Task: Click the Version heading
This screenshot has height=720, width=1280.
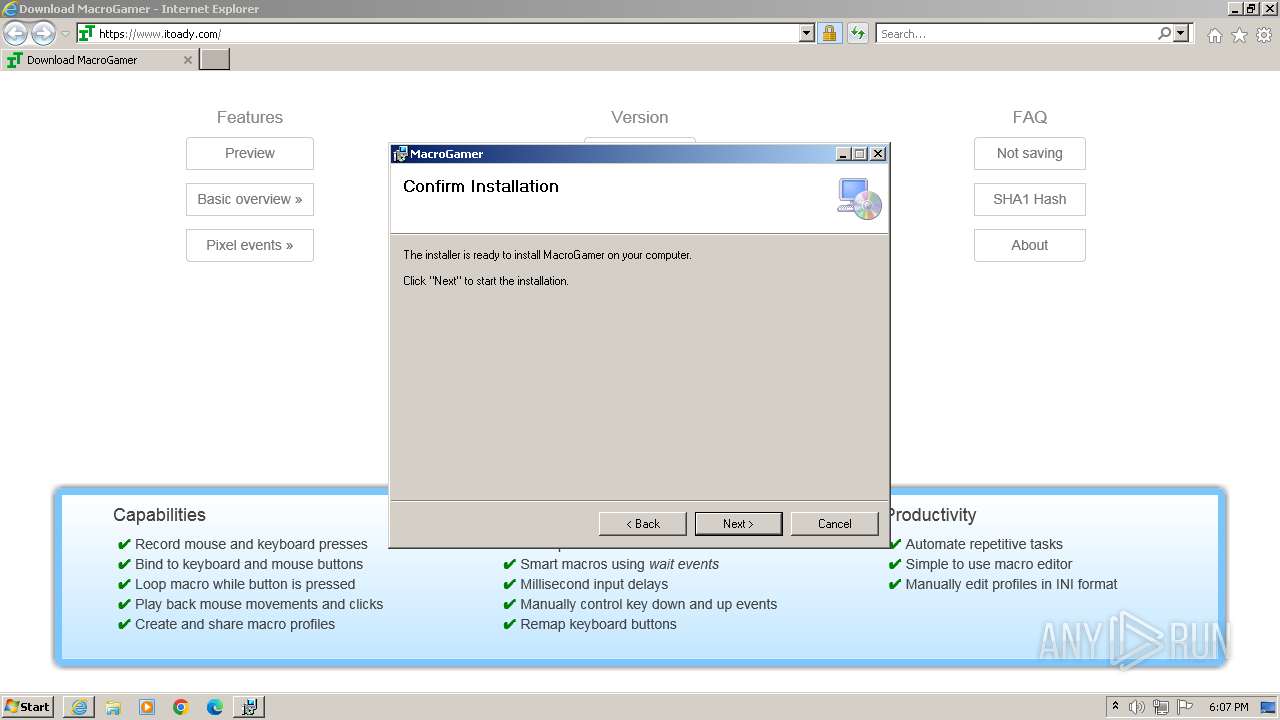Action: click(640, 117)
